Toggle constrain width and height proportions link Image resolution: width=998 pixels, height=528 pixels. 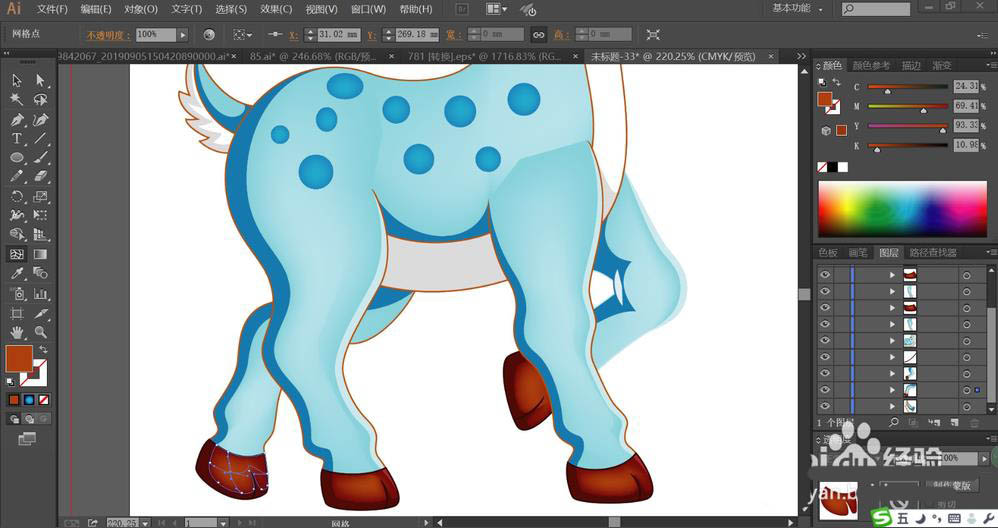538,34
